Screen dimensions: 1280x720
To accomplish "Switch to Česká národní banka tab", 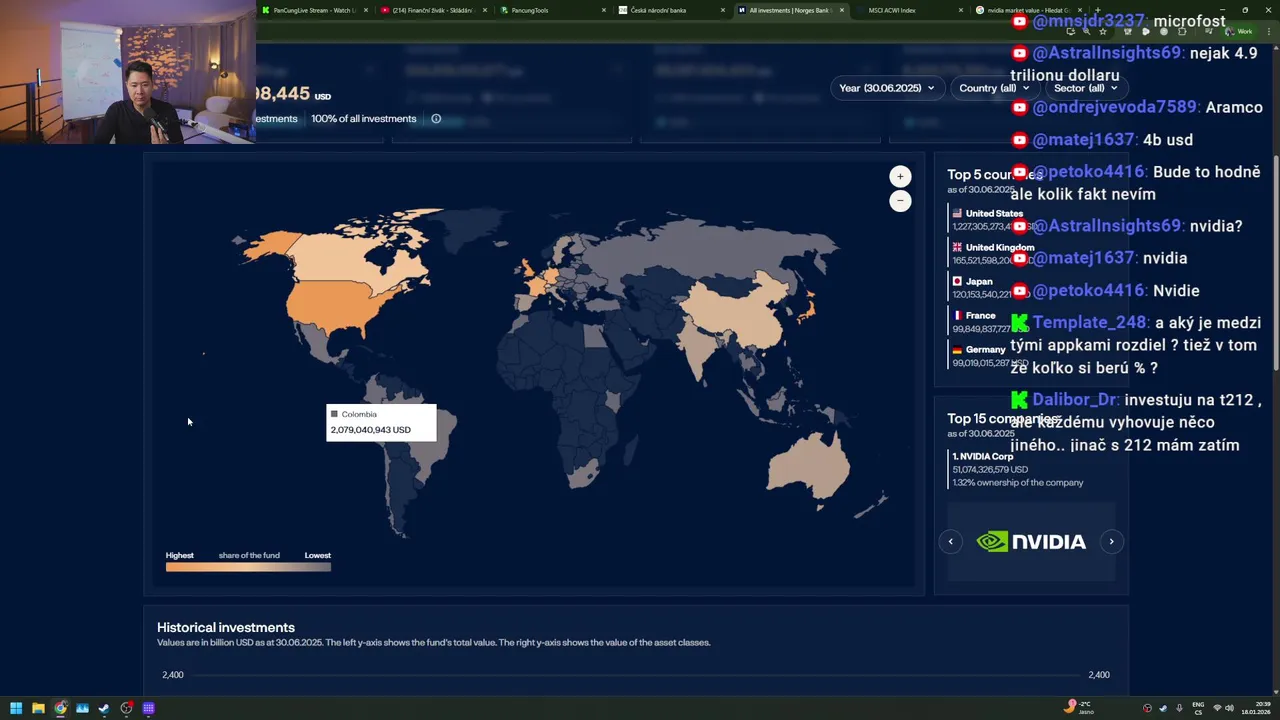I will click(x=670, y=10).
